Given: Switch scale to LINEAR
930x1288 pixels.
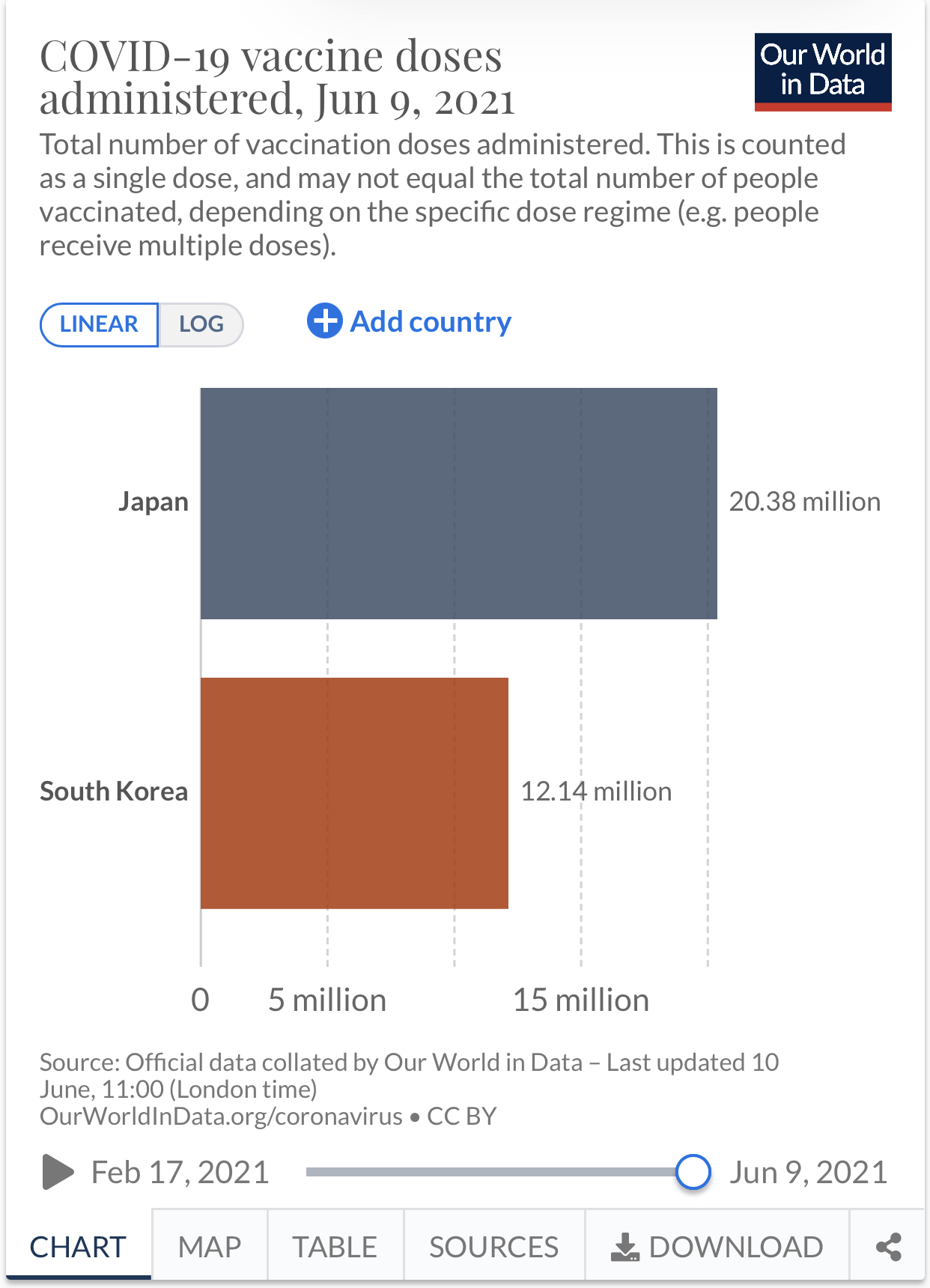Looking at the screenshot, I should point(99,324).
